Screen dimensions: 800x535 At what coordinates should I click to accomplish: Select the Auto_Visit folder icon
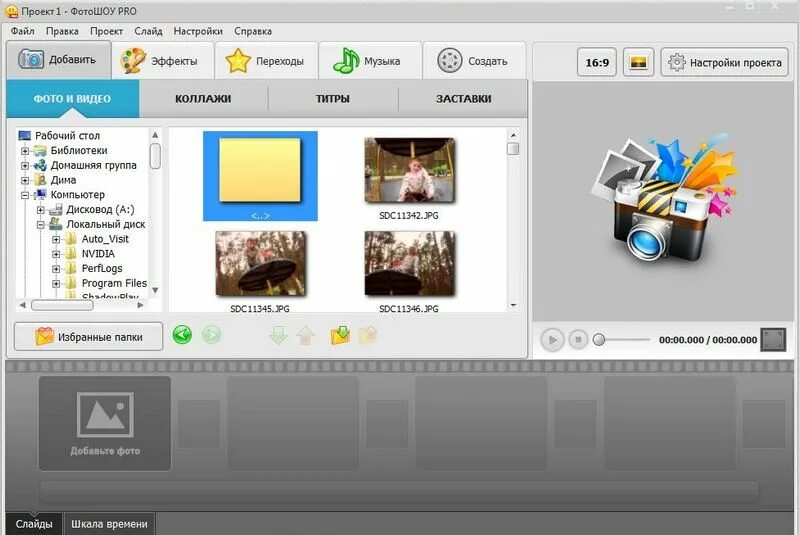click(71, 239)
